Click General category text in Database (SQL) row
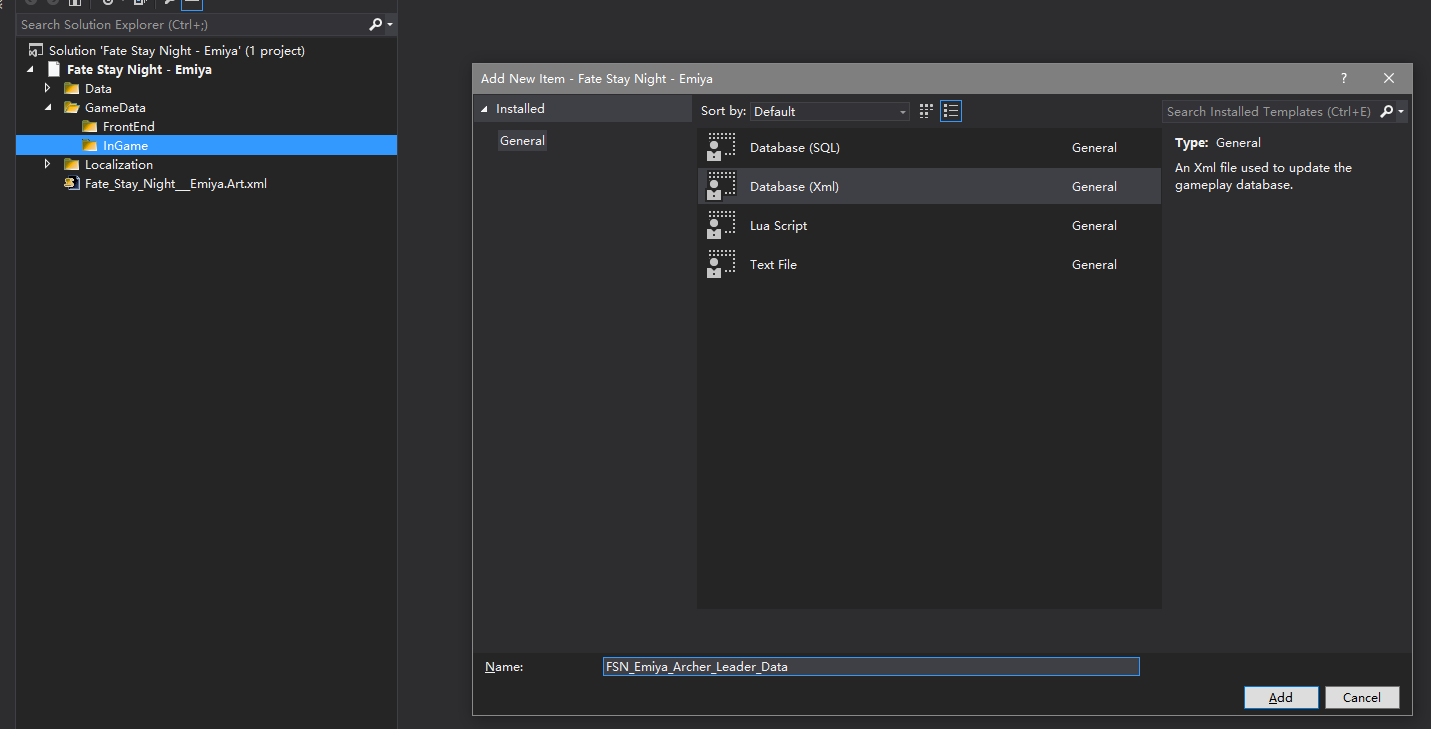 coord(1094,148)
